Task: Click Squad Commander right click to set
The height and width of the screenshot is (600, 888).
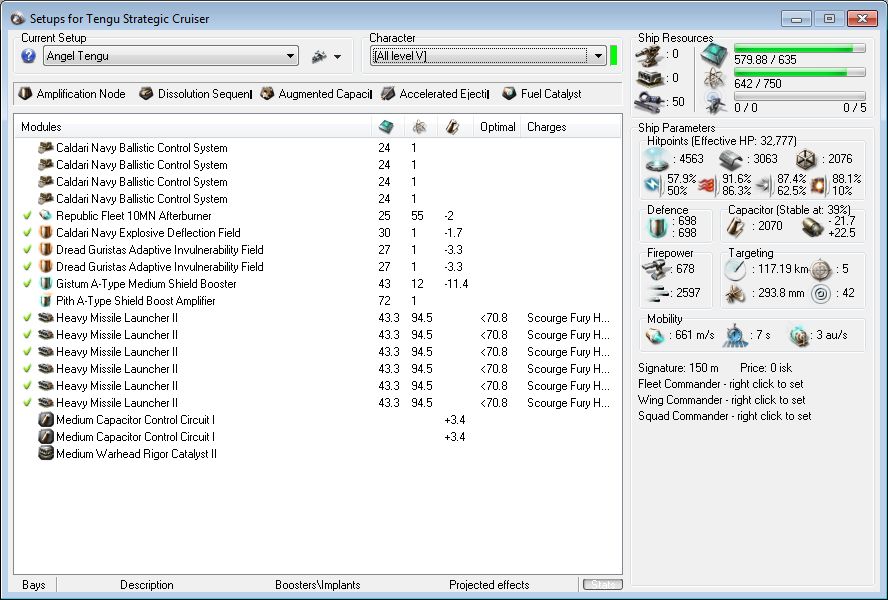Action: click(x=724, y=416)
